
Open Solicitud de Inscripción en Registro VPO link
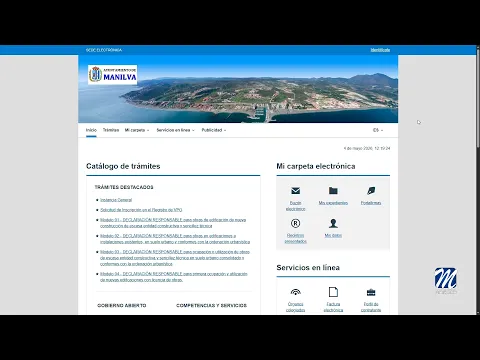click(141, 210)
